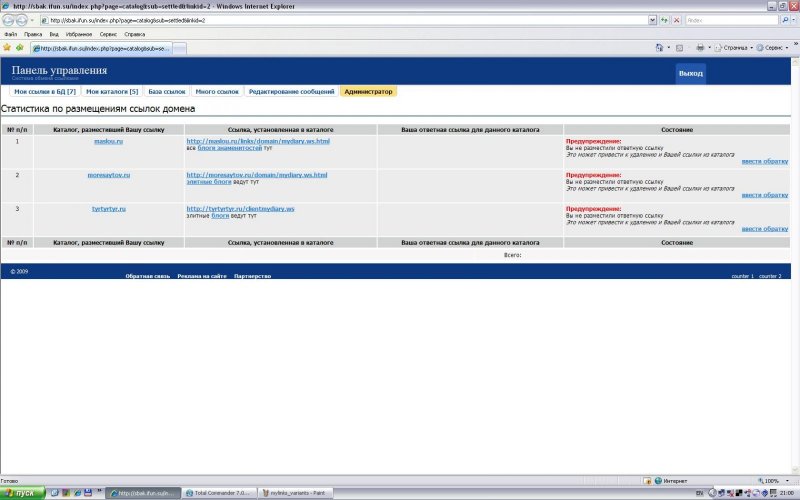800x500 pixels.
Task: Click the Print icon in command bar
Action: coord(700,47)
